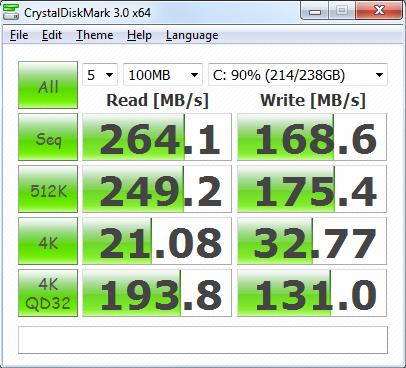The image size is (406, 368).
Task: Click the CrystalDiskMark app icon in title bar
Action: click(11, 13)
